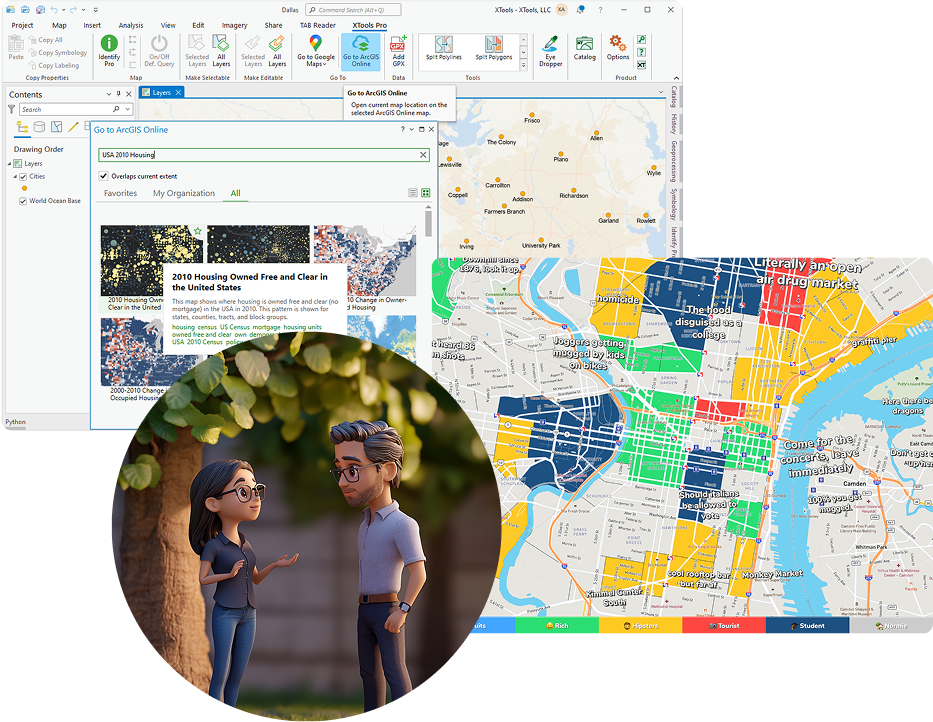933x722 pixels.
Task: Click Copy Symbology in ribbon
Action: point(58,52)
